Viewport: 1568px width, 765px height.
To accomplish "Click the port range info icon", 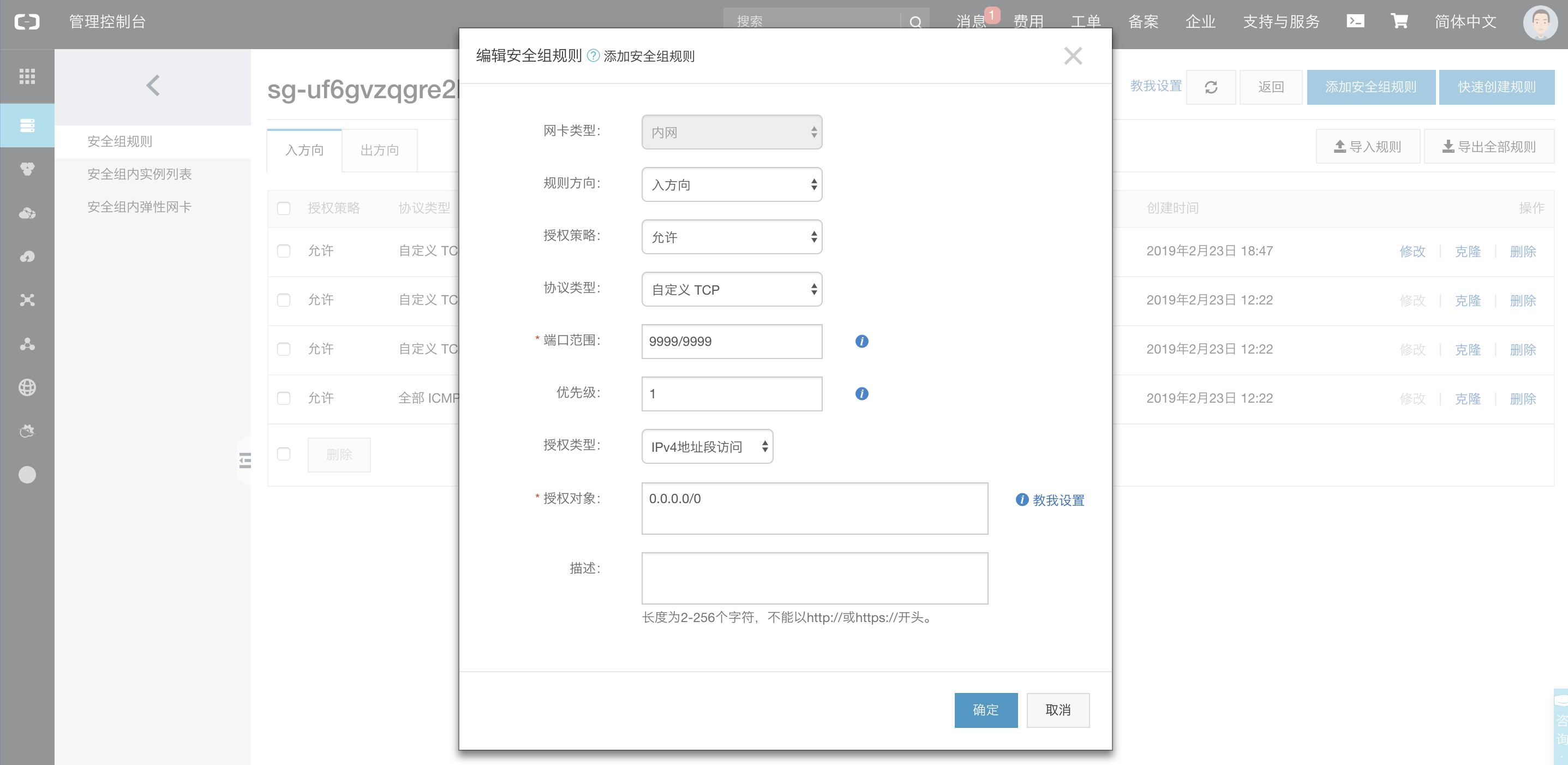I will (x=861, y=342).
